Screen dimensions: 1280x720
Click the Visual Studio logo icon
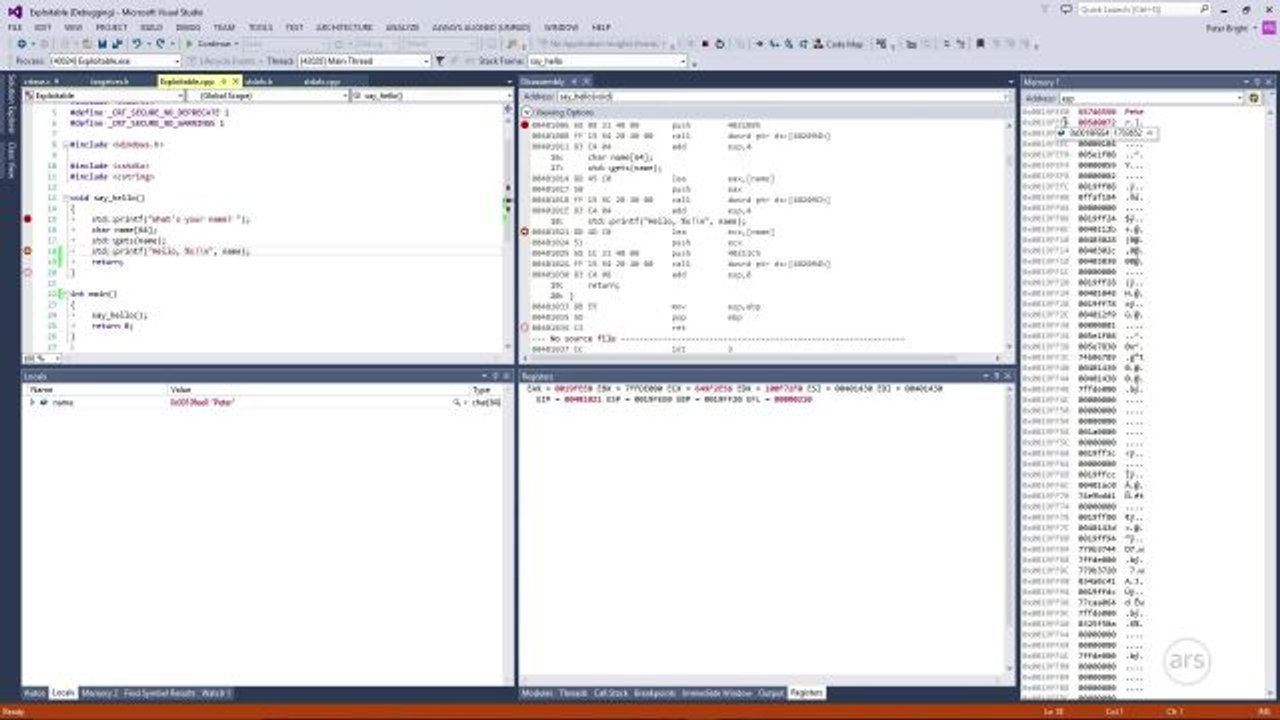tap(14, 10)
